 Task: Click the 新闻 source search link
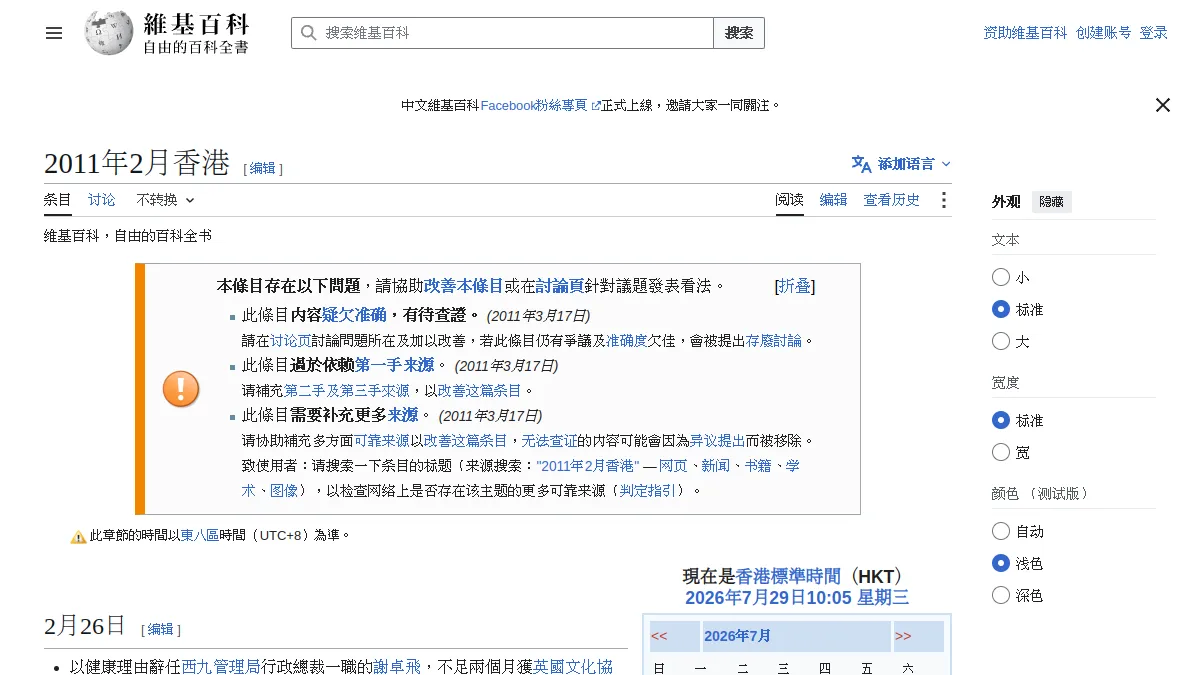coord(715,466)
